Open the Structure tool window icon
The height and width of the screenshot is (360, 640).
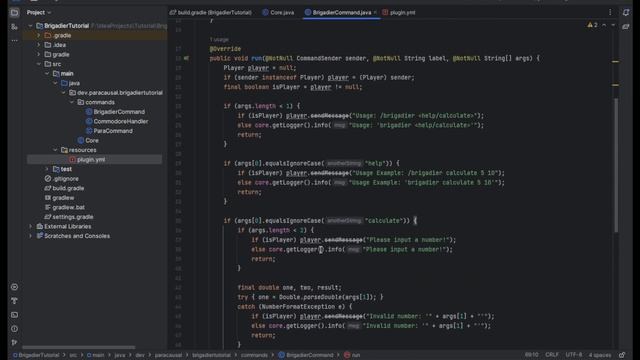click(14, 27)
